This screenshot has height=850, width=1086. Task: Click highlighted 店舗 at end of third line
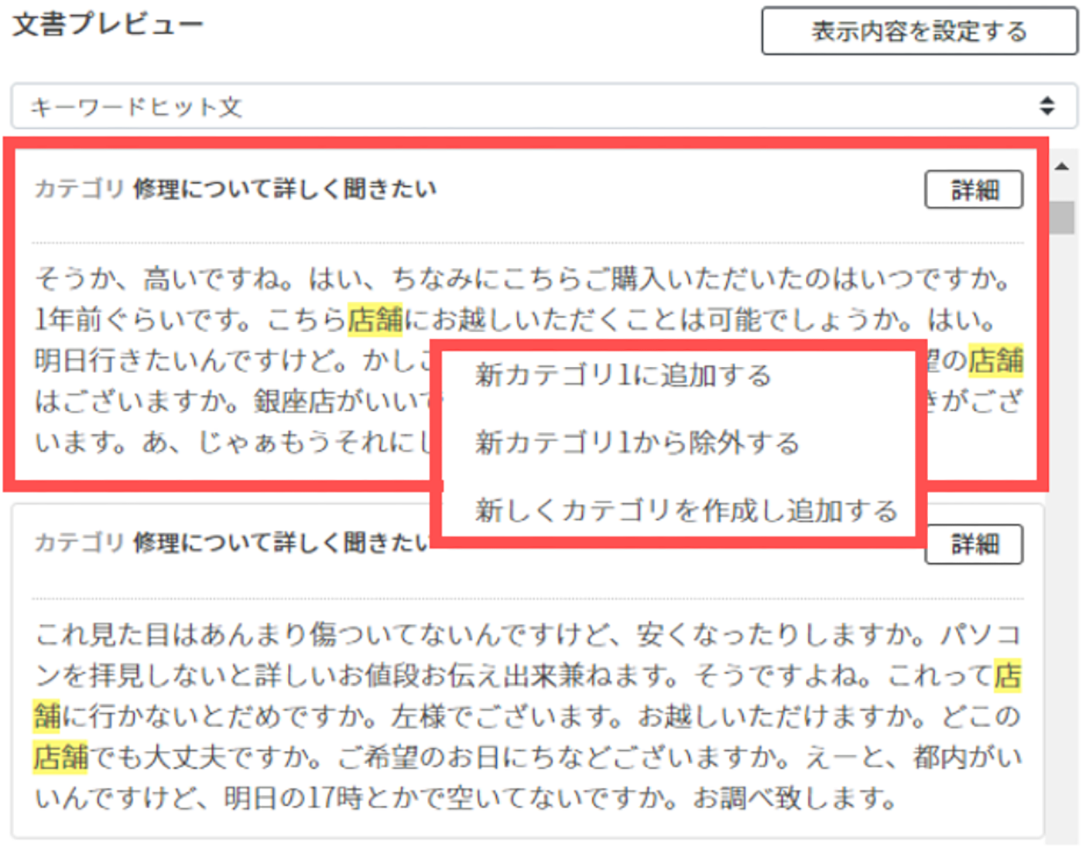[995, 360]
